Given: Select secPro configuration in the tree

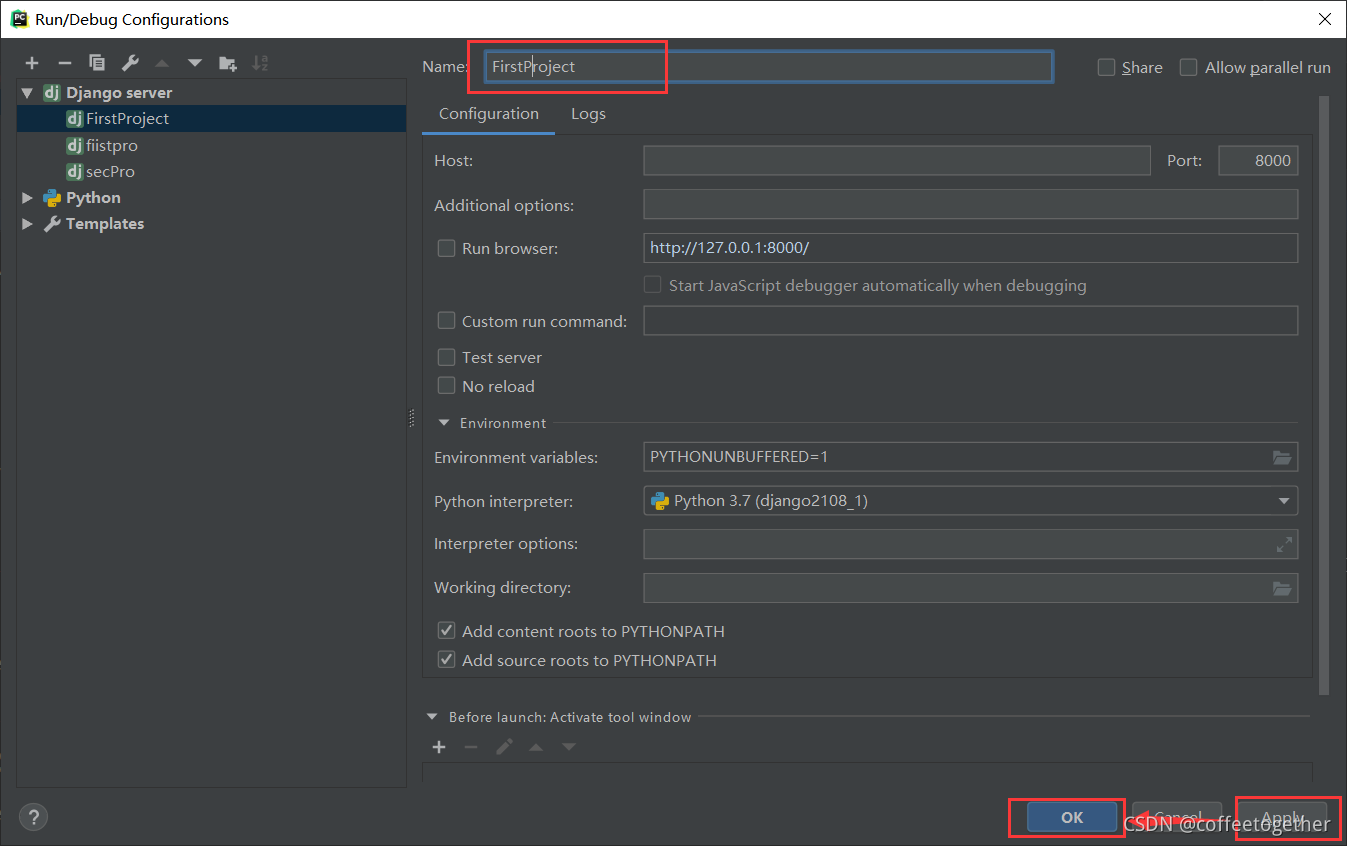Looking at the screenshot, I should coord(110,171).
